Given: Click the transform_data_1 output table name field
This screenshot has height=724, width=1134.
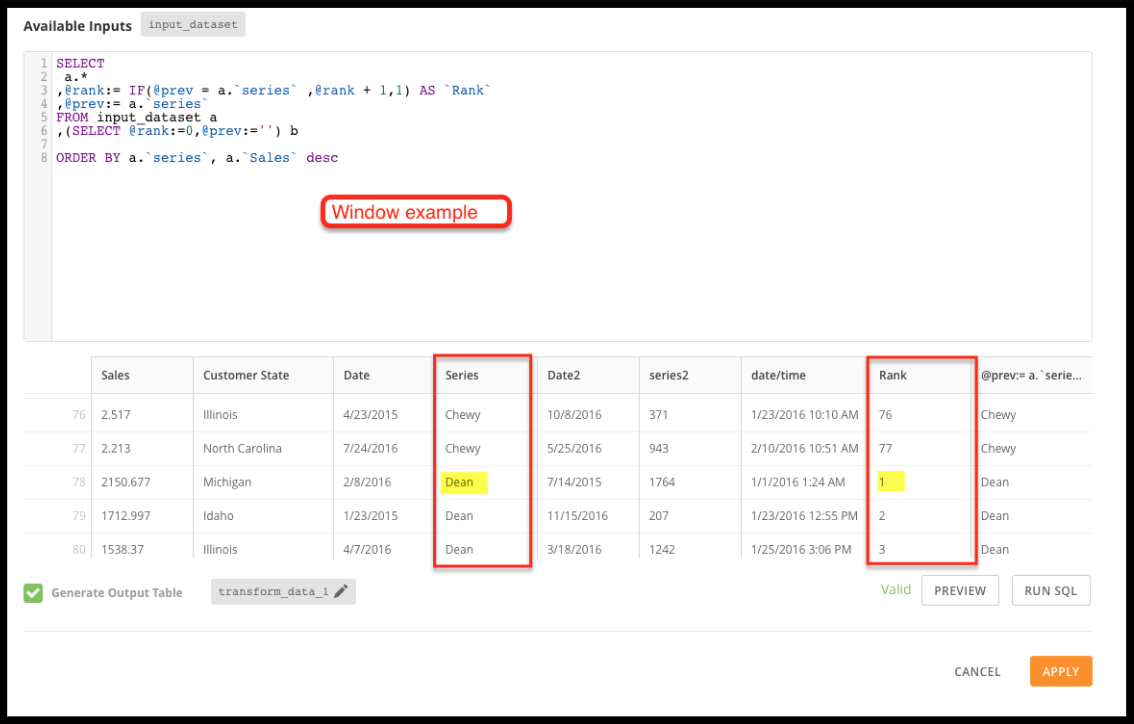Looking at the screenshot, I should click(x=284, y=592).
